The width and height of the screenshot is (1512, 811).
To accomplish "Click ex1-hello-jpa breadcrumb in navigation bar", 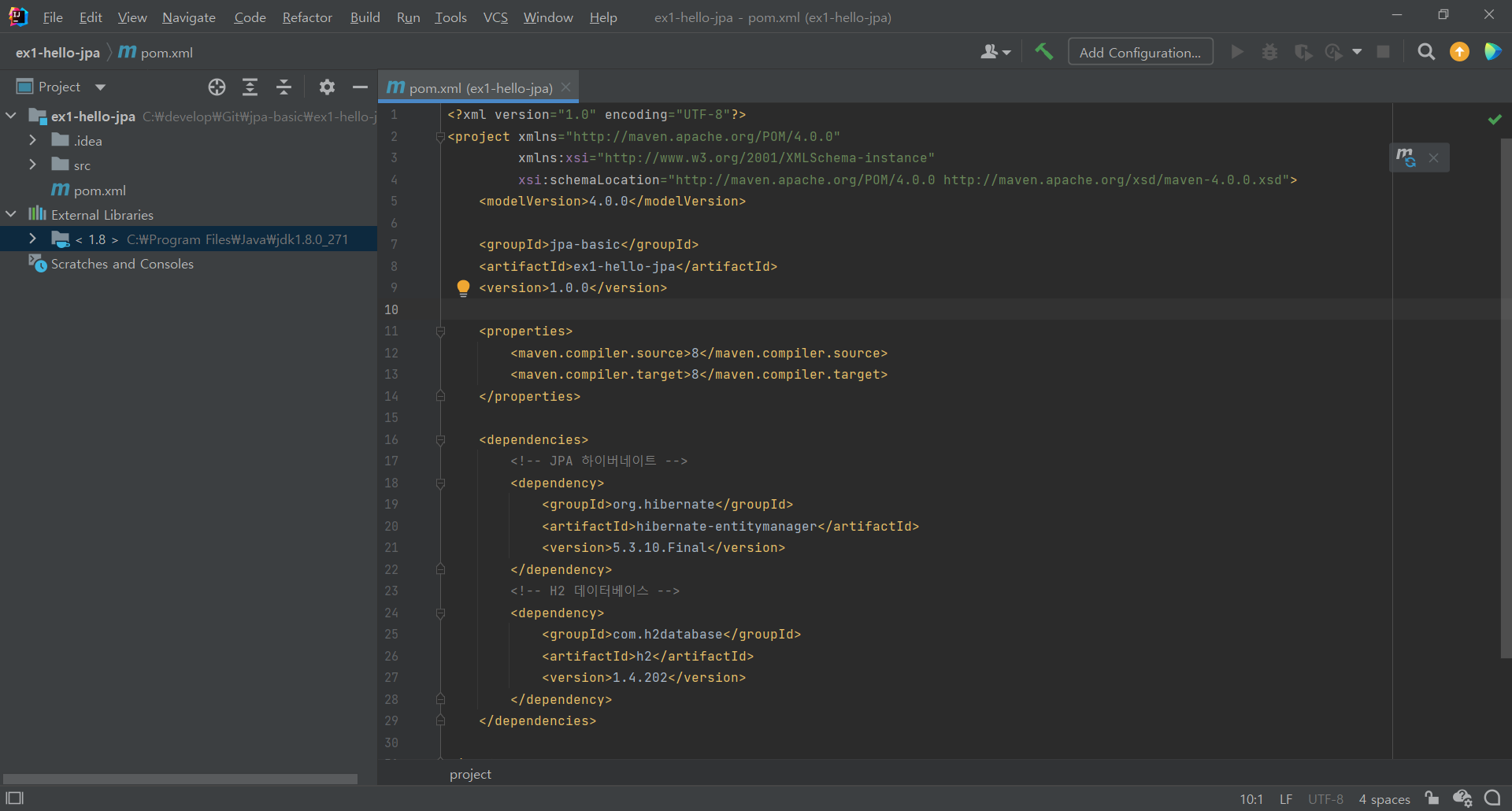I will click(x=57, y=53).
